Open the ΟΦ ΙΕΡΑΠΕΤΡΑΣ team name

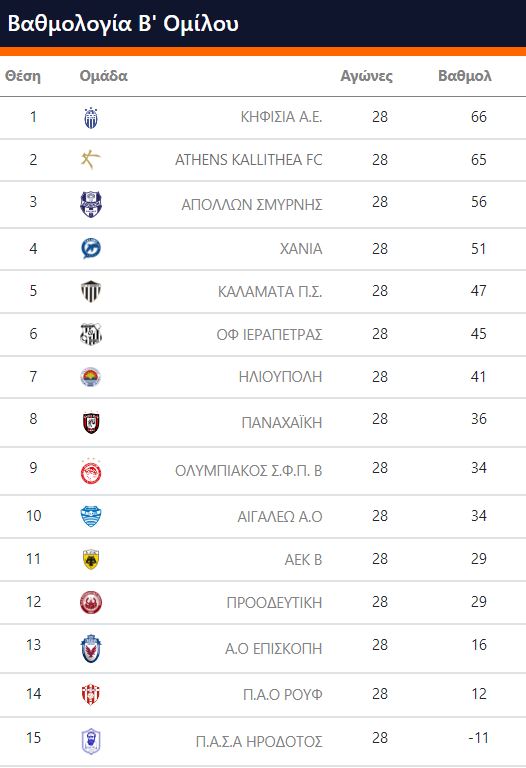[x=269, y=335]
